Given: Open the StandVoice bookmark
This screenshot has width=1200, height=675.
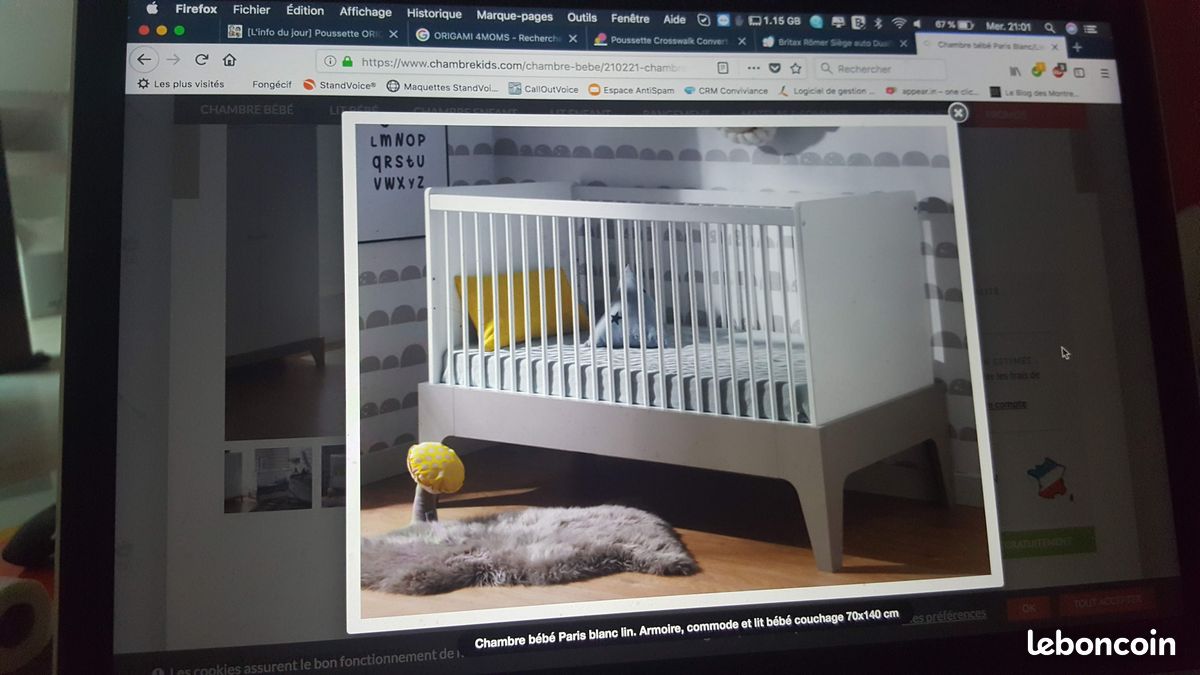Looking at the screenshot, I should (x=340, y=86).
